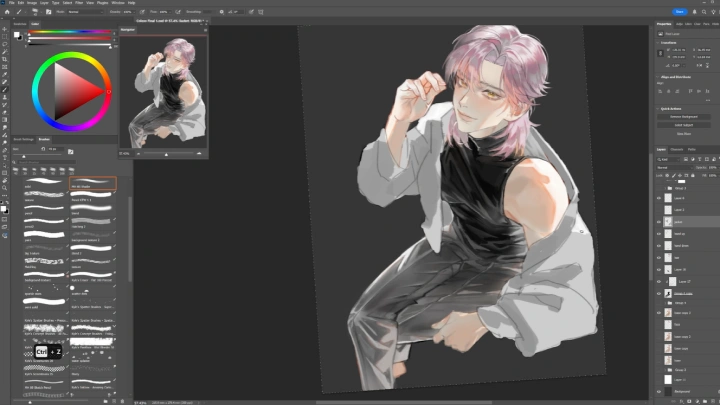Select the Rectangular Marquee tool
The image size is (720, 405).
click(5, 37)
